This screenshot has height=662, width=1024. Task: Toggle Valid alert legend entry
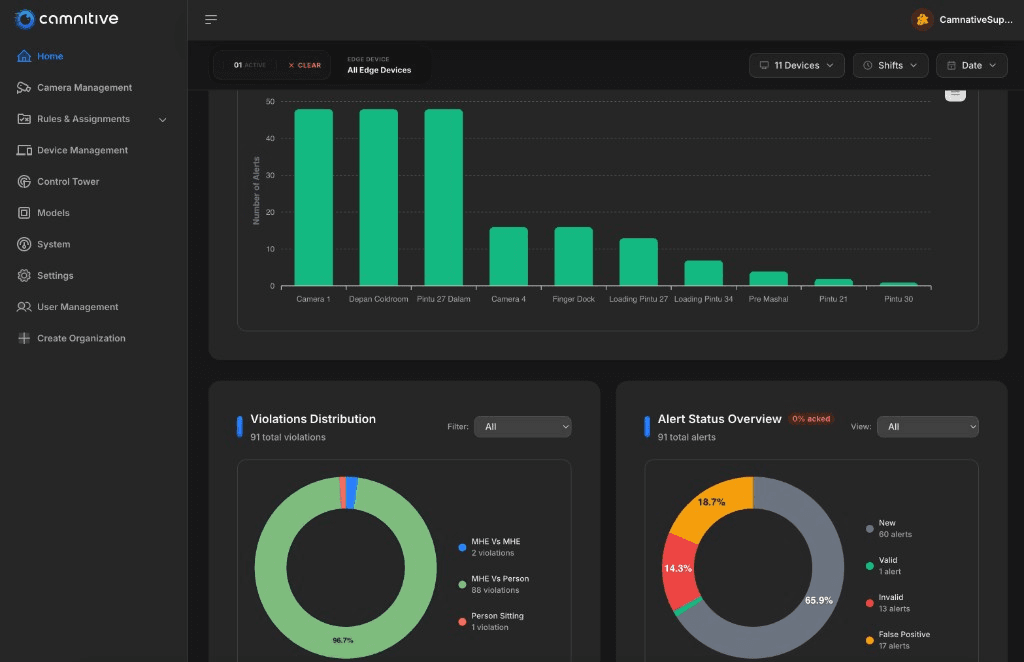coord(884,566)
